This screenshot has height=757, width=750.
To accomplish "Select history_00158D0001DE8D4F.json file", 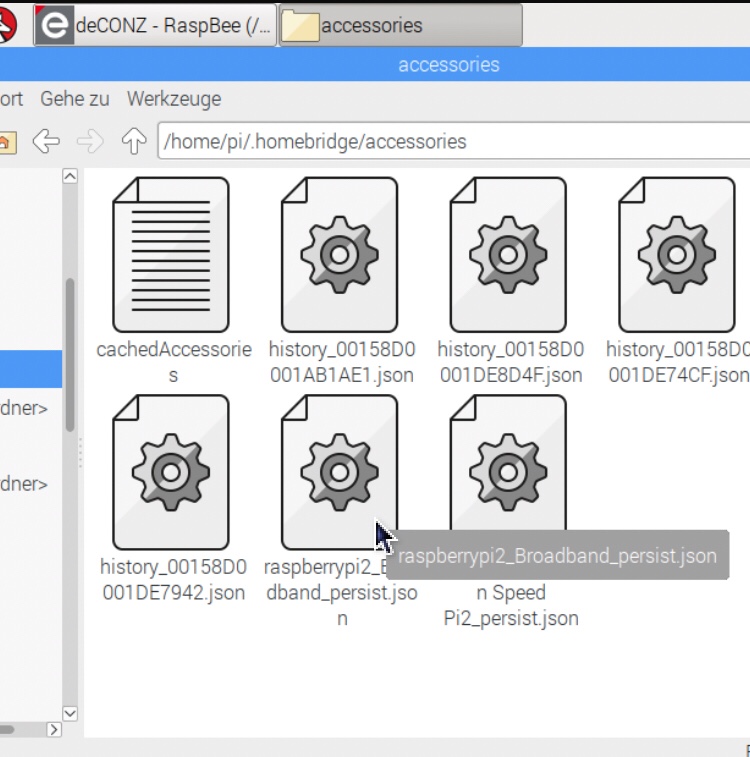I will (509, 255).
